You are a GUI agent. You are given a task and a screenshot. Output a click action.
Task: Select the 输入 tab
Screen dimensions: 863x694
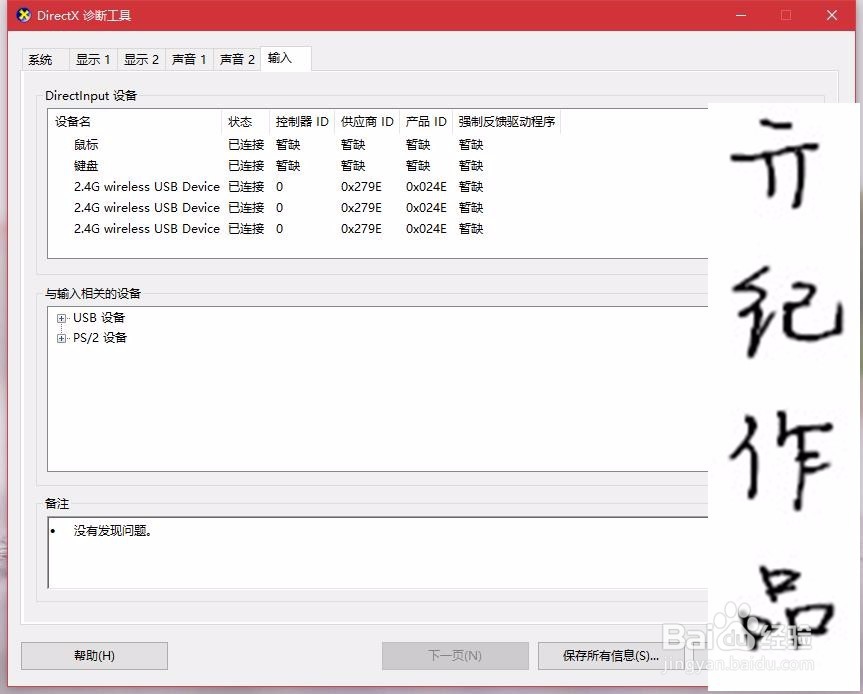286,58
